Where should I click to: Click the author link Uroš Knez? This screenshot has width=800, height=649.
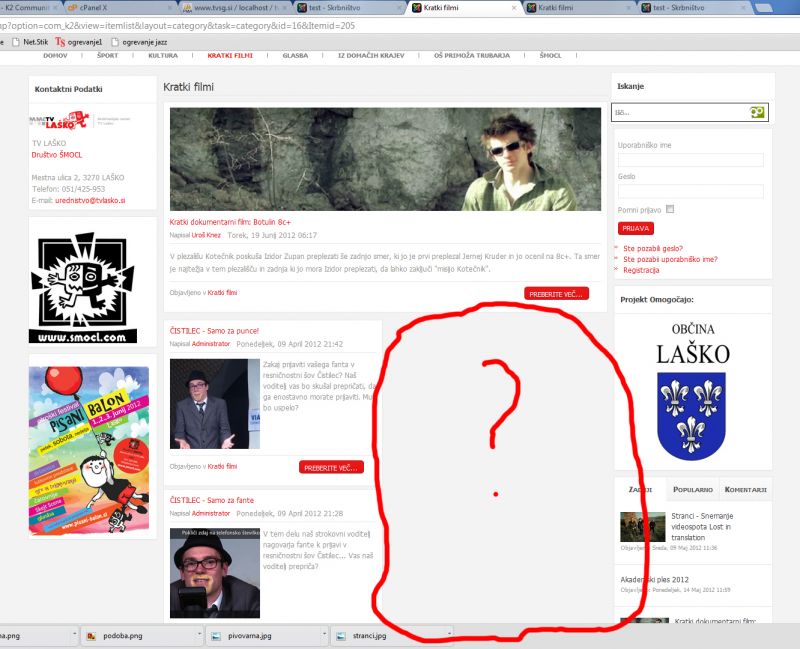click(x=206, y=235)
